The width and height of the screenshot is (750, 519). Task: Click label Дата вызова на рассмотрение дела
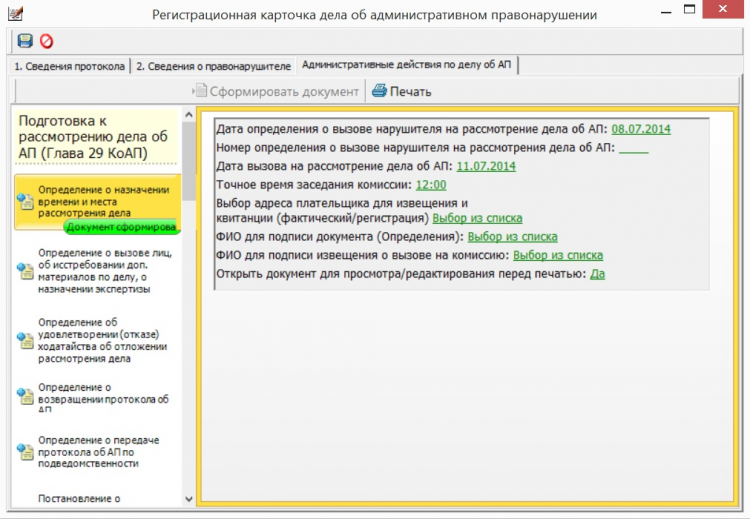334,166
